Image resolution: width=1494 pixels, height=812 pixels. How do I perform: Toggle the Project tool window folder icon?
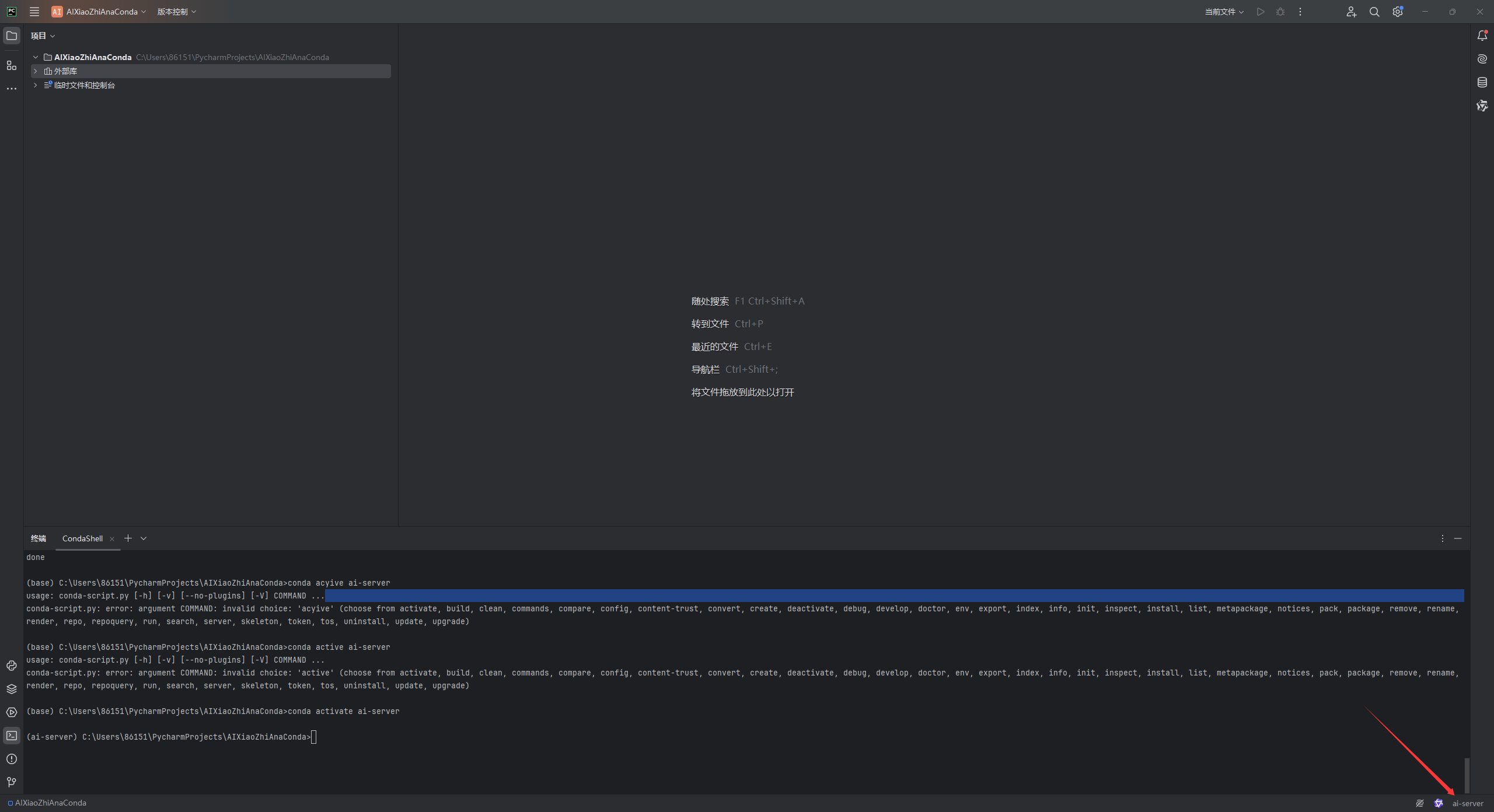tap(12, 36)
